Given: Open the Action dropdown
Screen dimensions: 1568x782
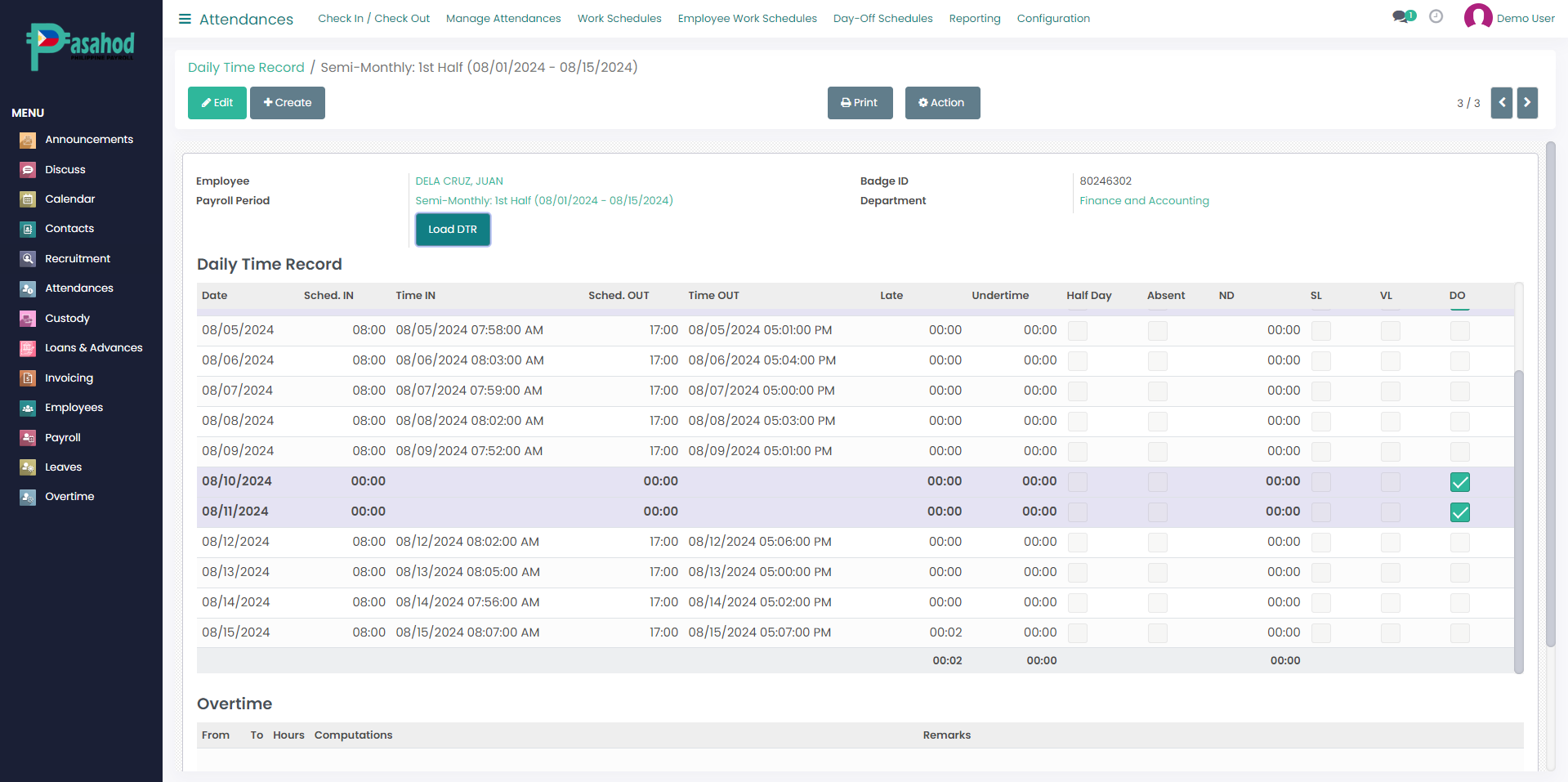Looking at the screenshot, I should [942, 103].
